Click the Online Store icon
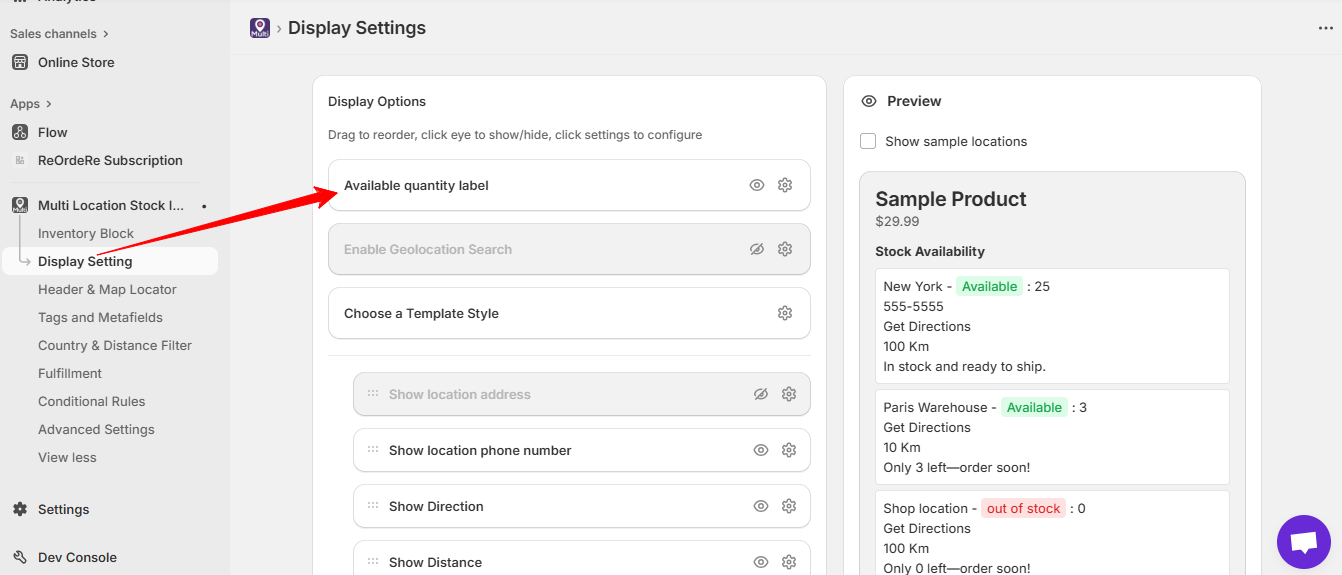The height and width of the screenshot is (575, 1342). point(20,62)
